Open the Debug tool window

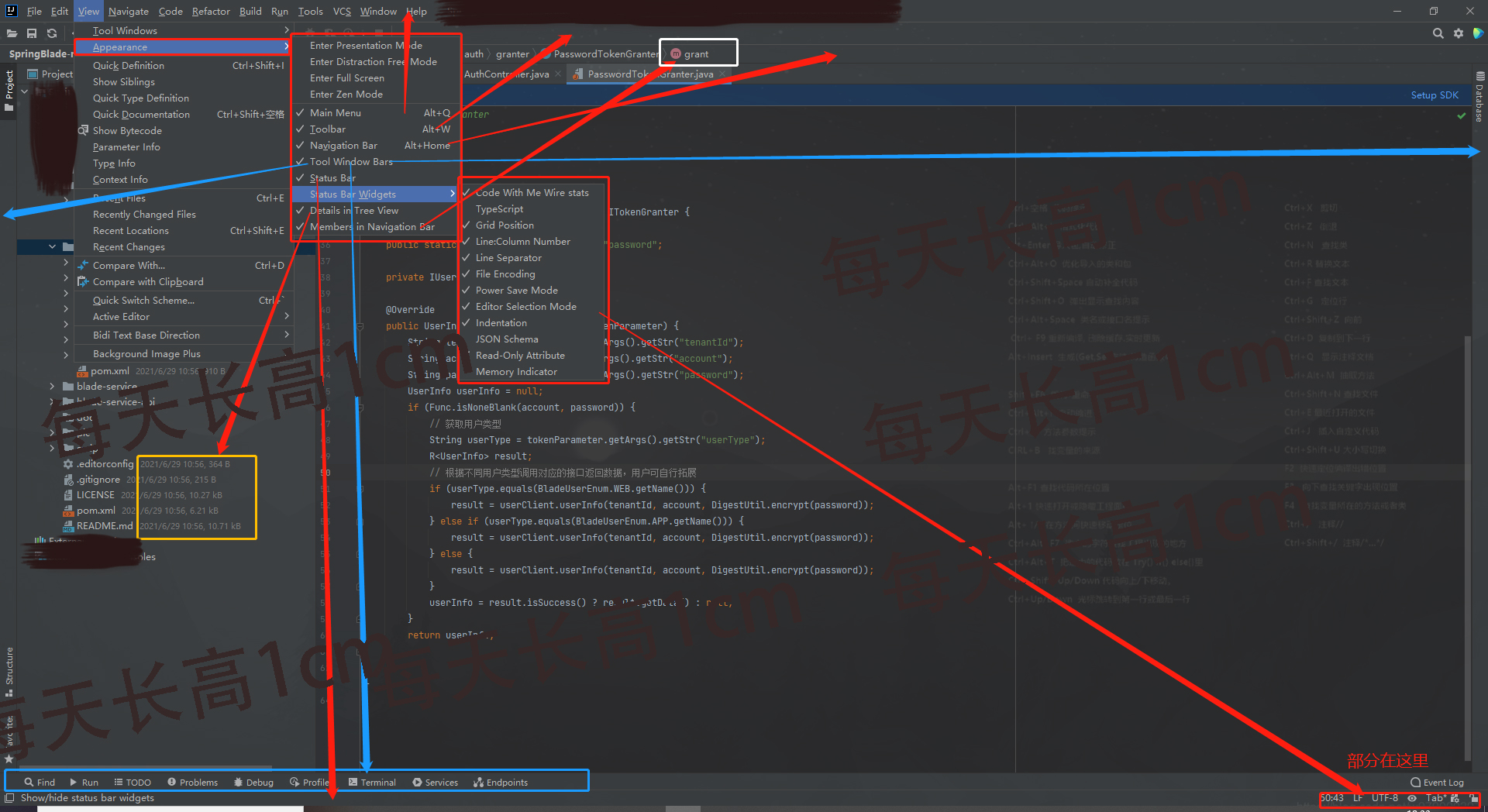tap(253, 783)
